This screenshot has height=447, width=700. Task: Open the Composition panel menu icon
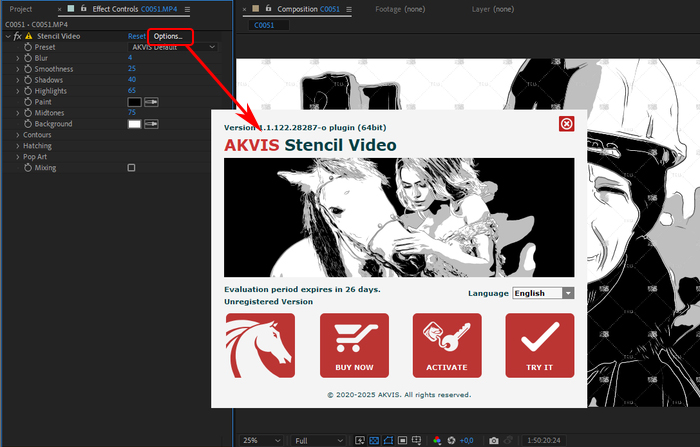[349, 9]
